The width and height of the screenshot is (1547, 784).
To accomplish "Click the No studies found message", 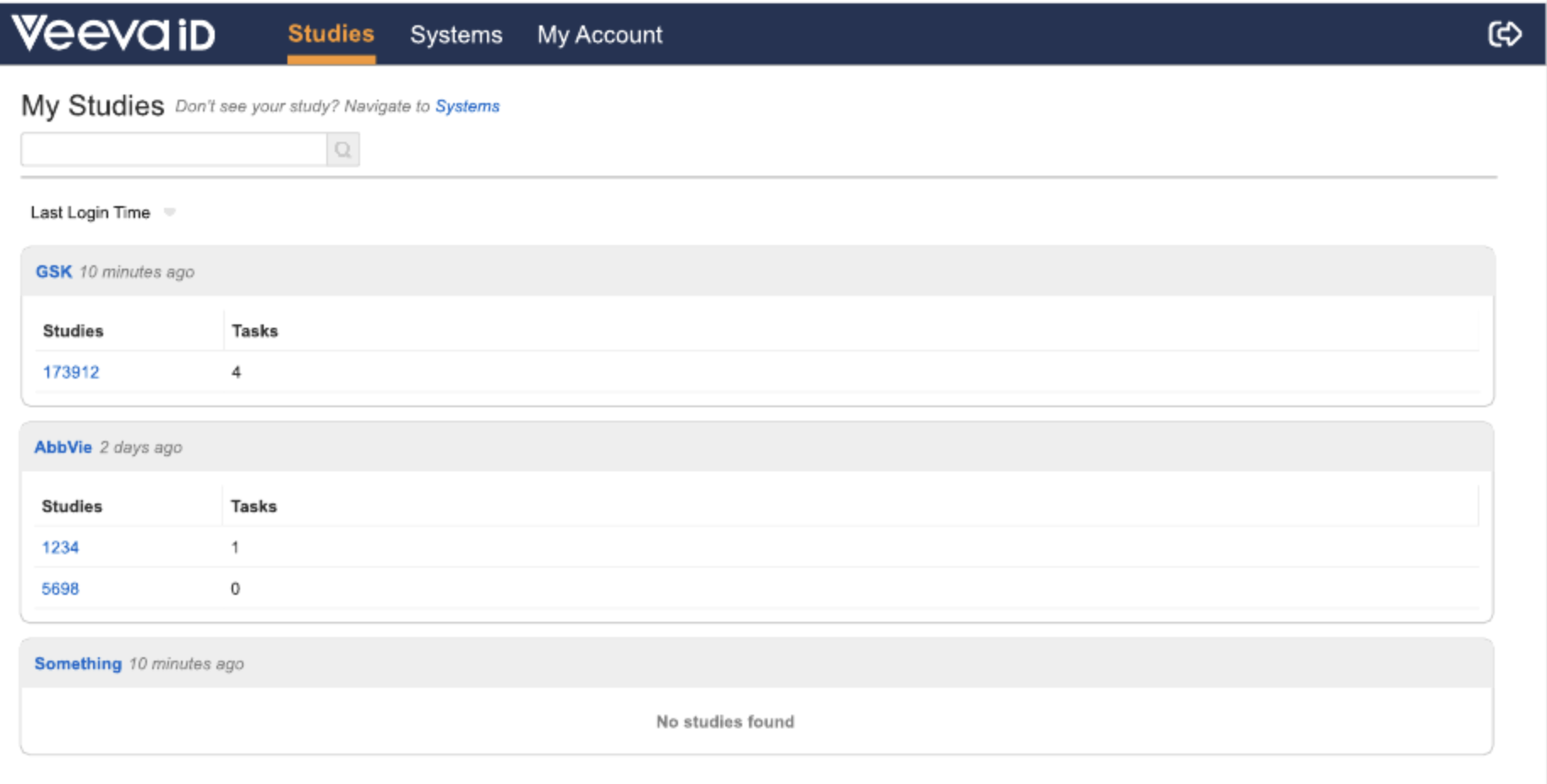I will tap(724, 721).
